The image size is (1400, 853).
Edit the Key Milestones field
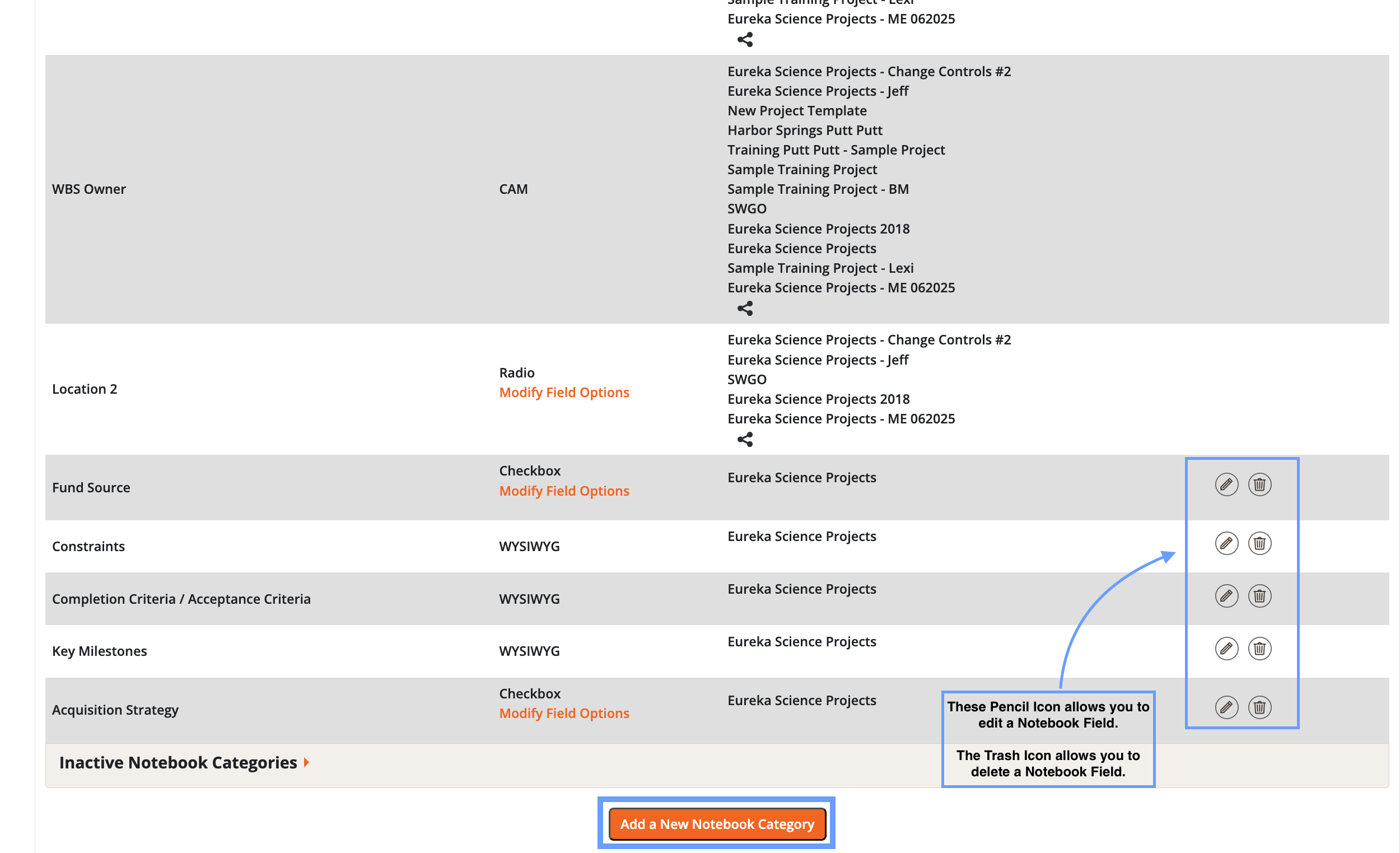tap(1226, 649)
